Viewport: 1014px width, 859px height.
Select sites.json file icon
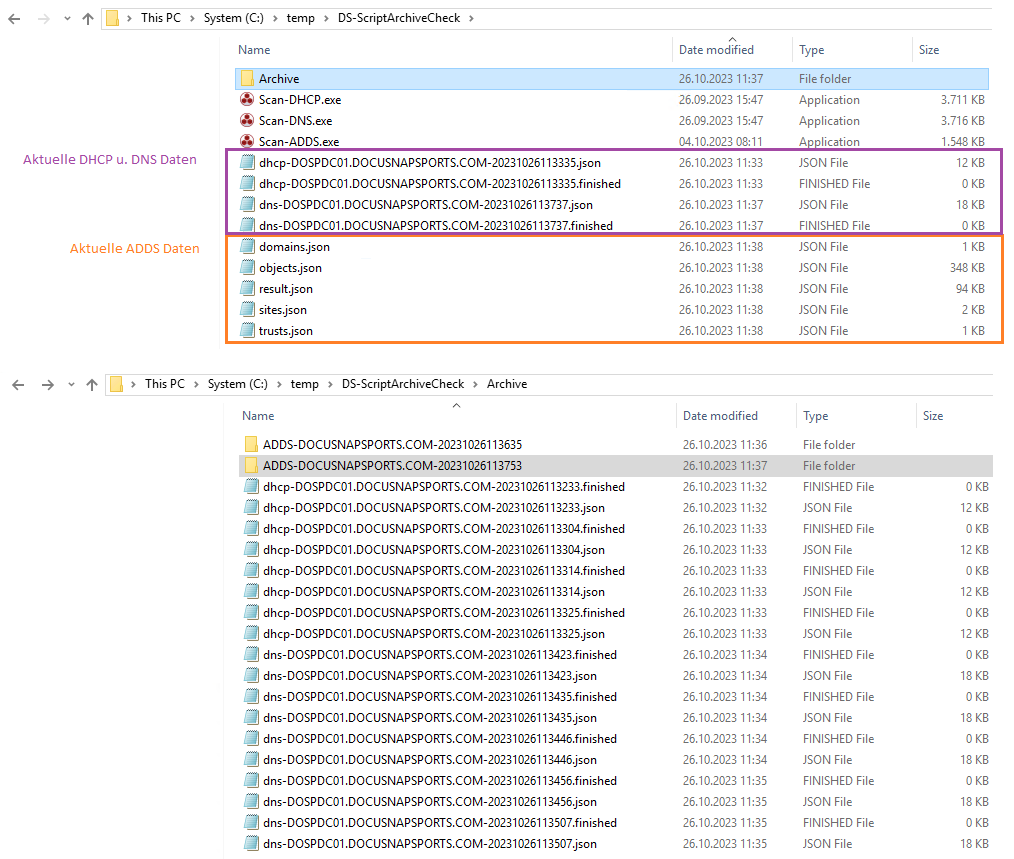[247, 309]
